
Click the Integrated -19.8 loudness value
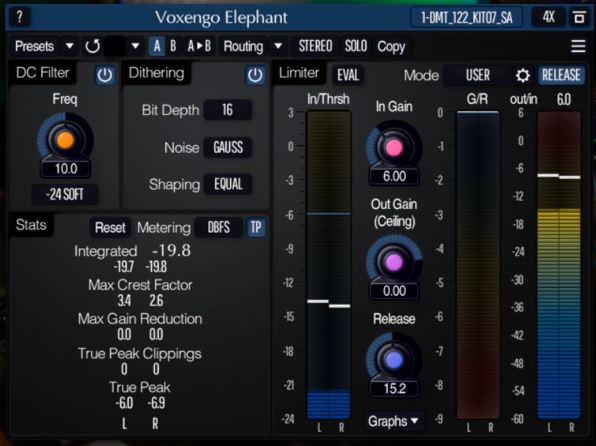click(x=171, y=250)
